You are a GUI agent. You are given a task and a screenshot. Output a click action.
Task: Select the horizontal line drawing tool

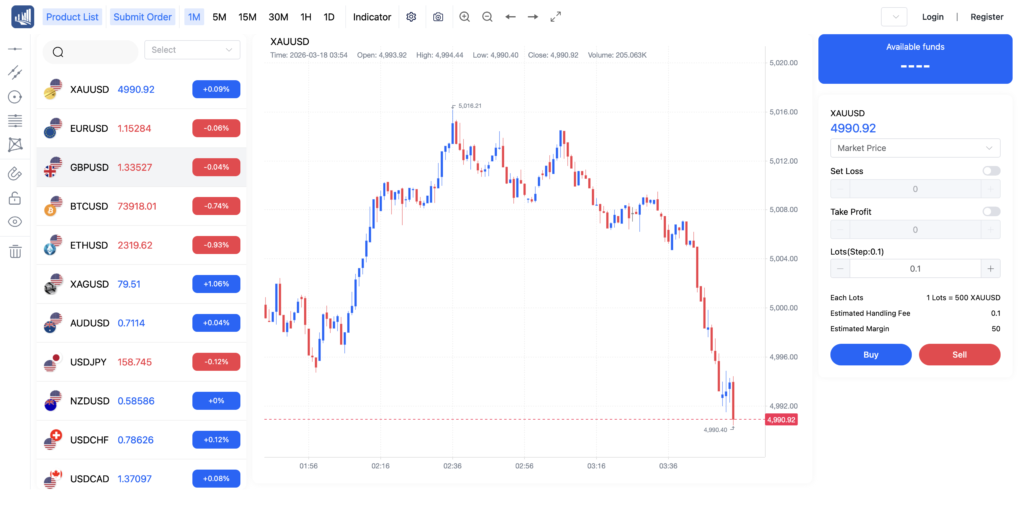point(15,49)
